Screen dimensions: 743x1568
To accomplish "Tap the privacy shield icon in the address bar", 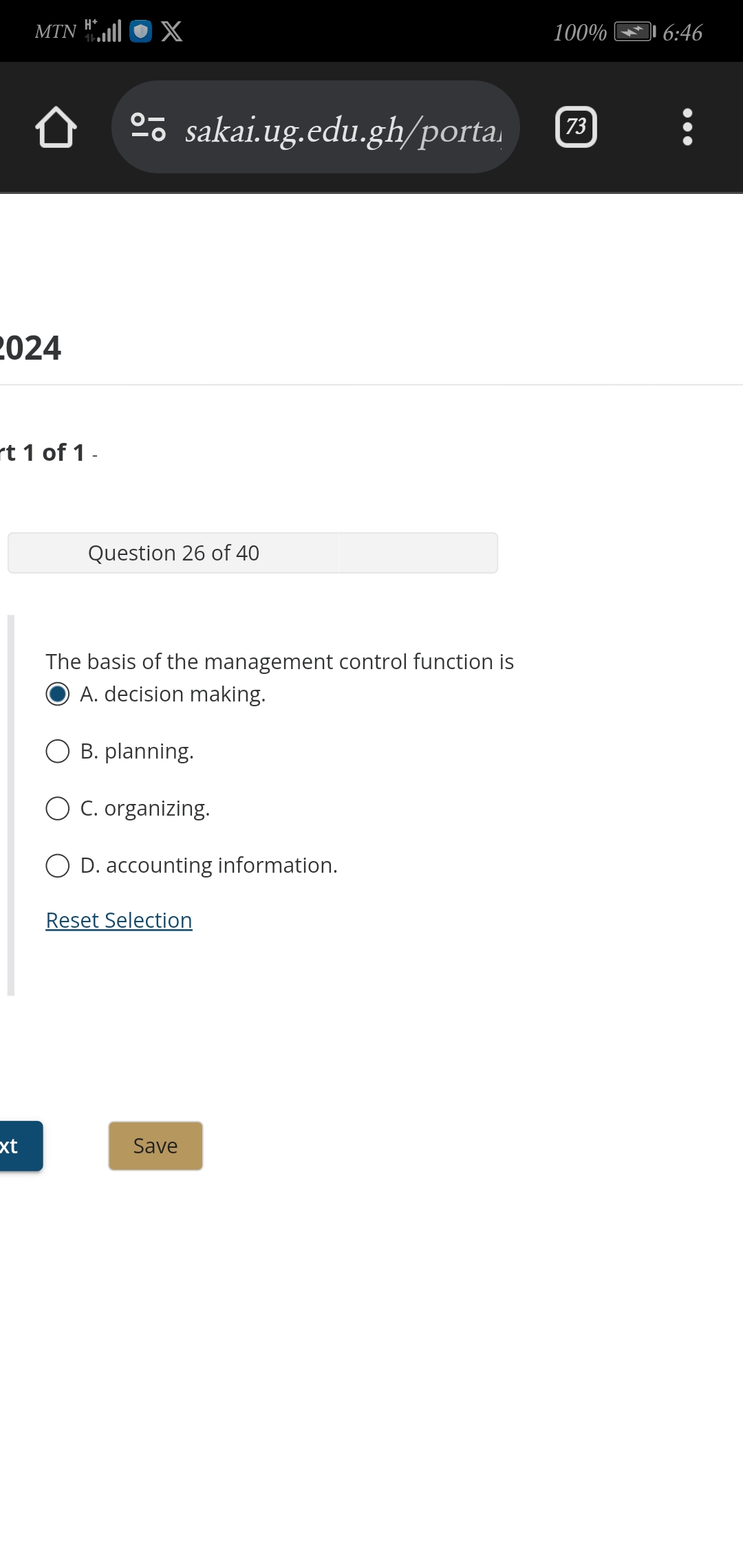I will click(148, 127).
